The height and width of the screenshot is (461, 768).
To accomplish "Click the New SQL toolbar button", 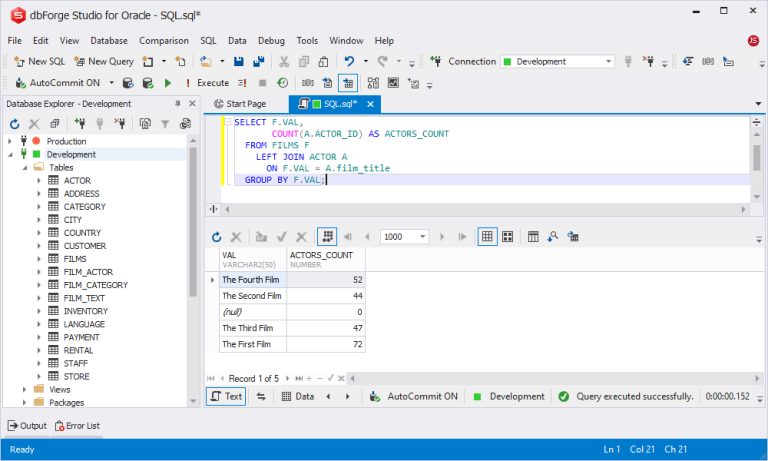I will click(40, 61).
